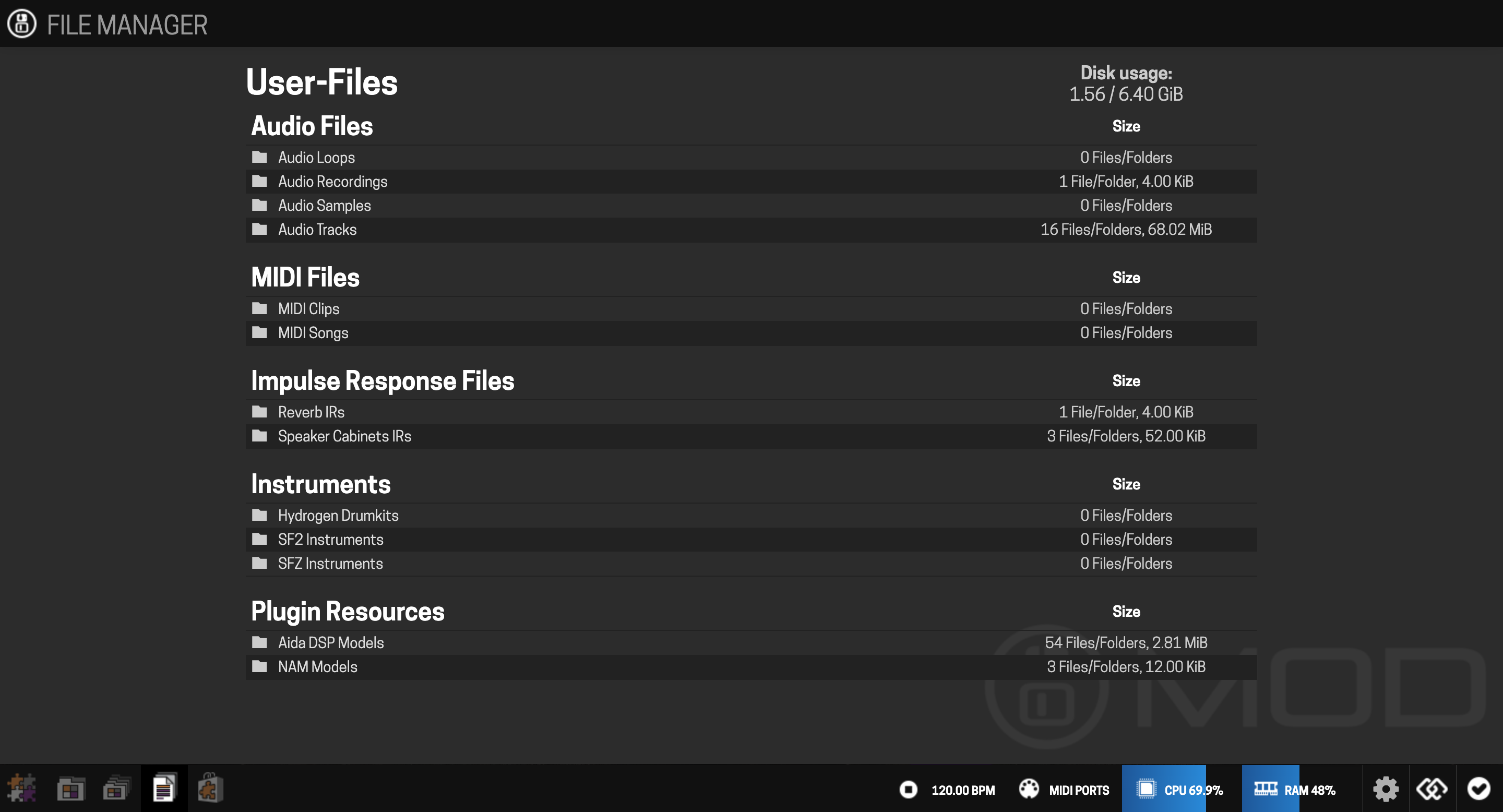Select the File Manager documents icon
Image resolution: width=1503 pixels, height=812 pixels.
point(164,789)
